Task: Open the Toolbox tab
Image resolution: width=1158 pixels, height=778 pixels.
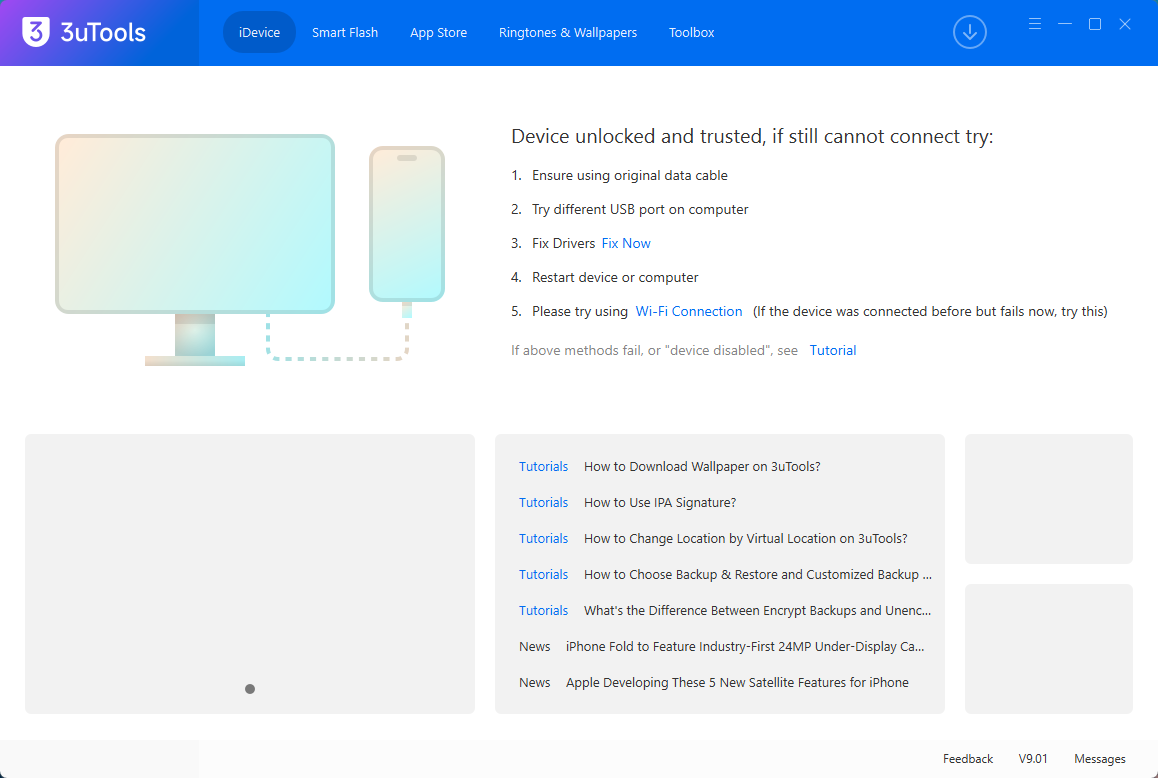Action: [691, 33]
